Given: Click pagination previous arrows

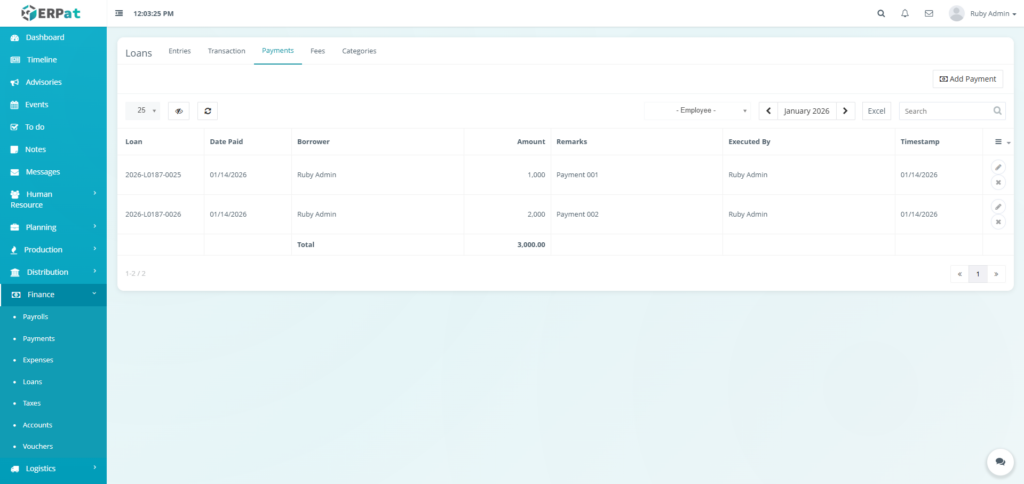Looking at the screenshot, I should [959, 274].
